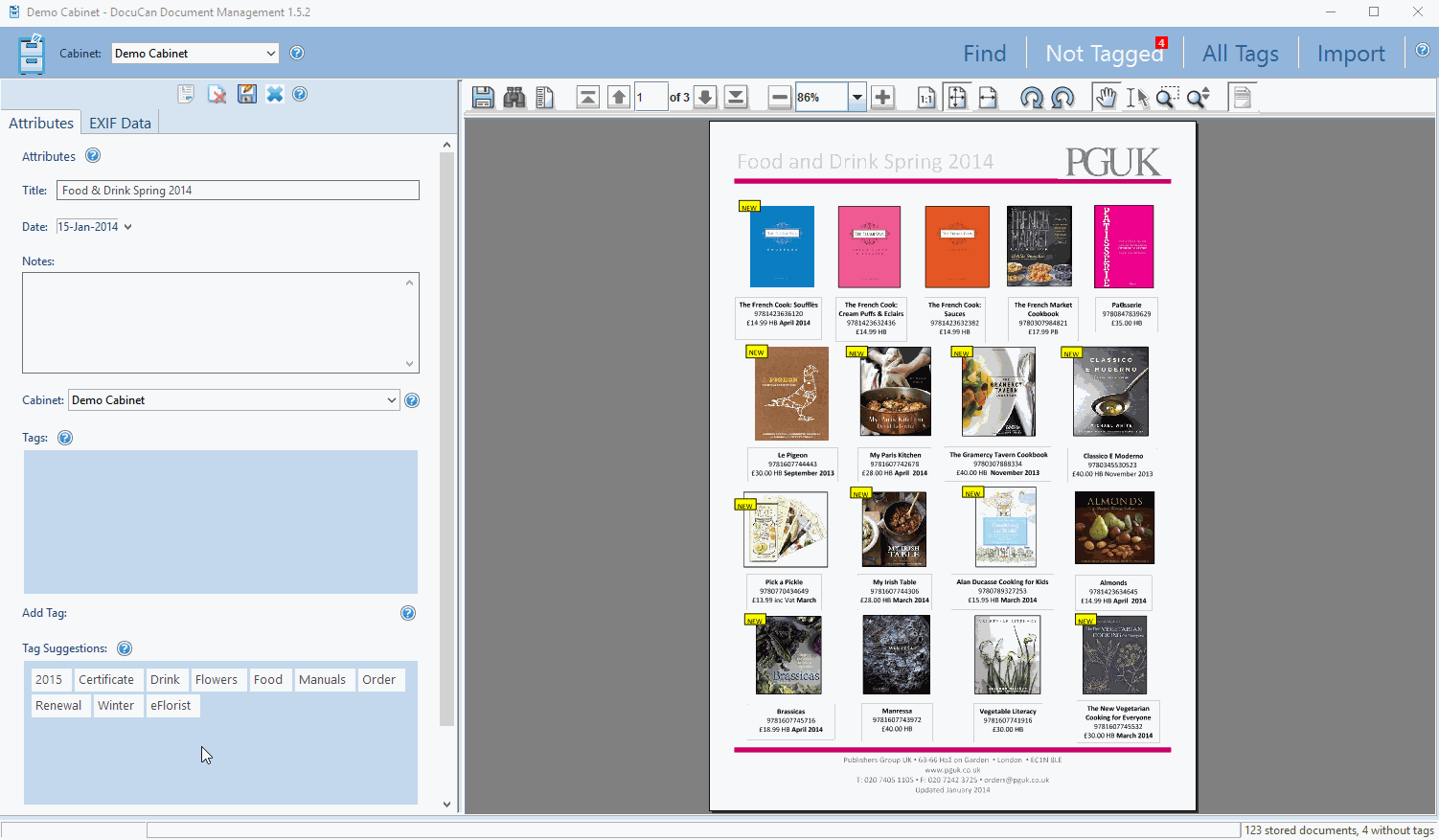Open help icon beside the Tags label
The width and height of the screenshot is (1439, 840).
pos(65,438)
